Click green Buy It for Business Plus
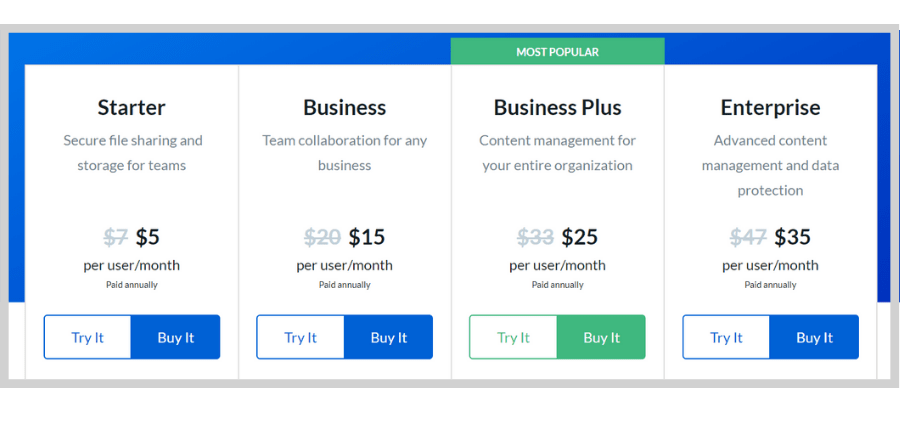Image resolution: width=900 pixels, height=441 pixels. point(602,337)
